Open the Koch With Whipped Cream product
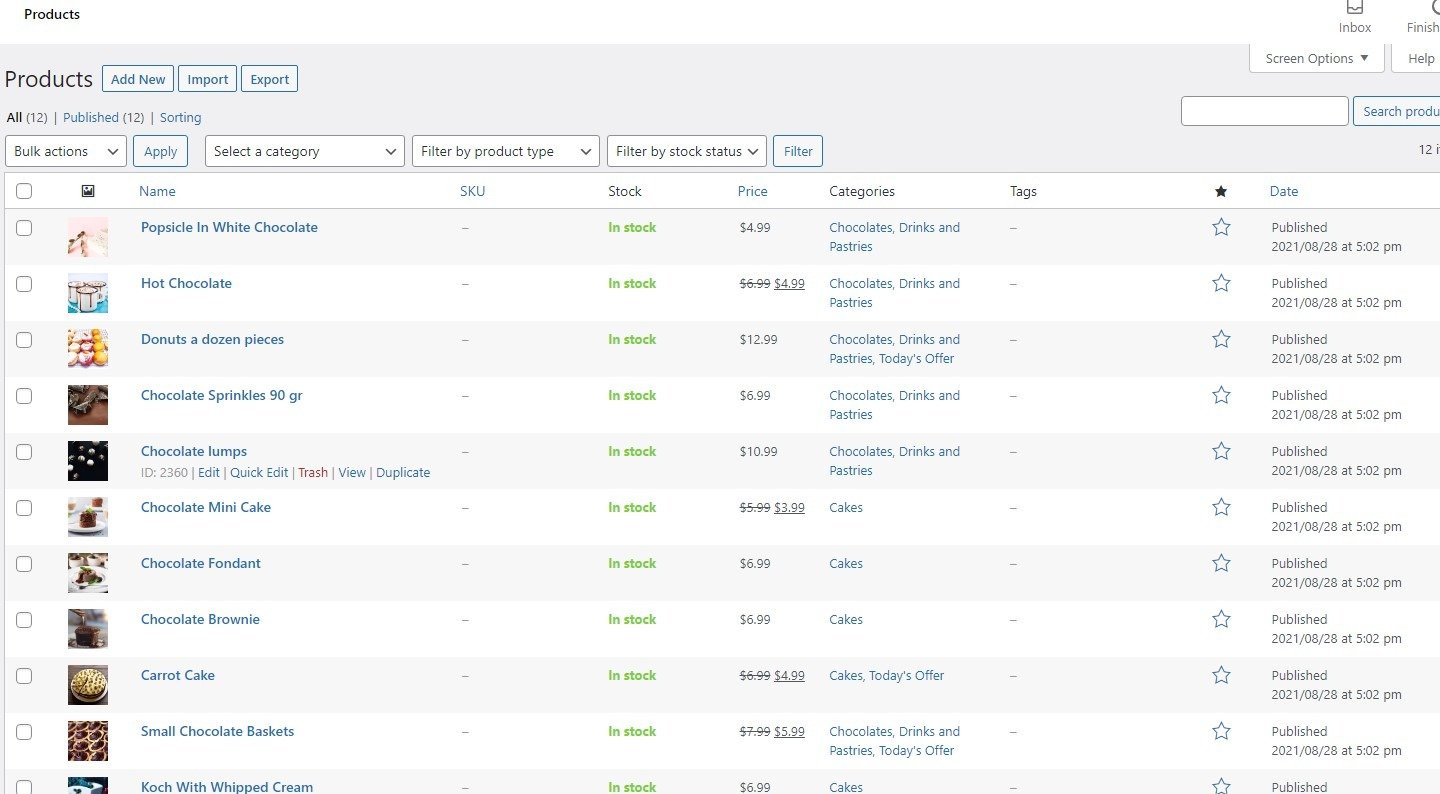The image size is (1440, 794). pos(227,787)
